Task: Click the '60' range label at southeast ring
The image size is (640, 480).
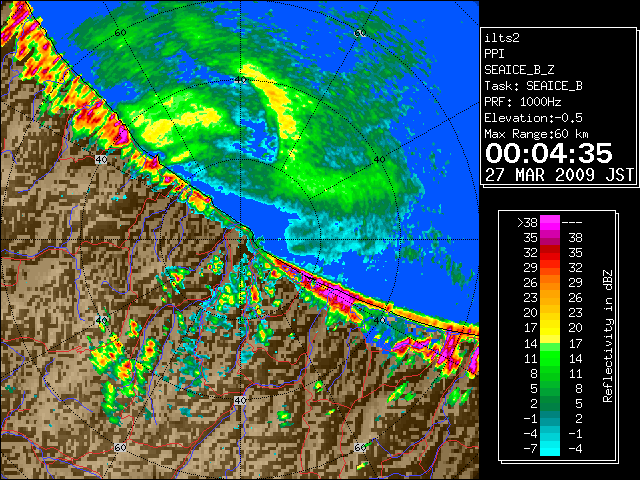Action: 360,448
